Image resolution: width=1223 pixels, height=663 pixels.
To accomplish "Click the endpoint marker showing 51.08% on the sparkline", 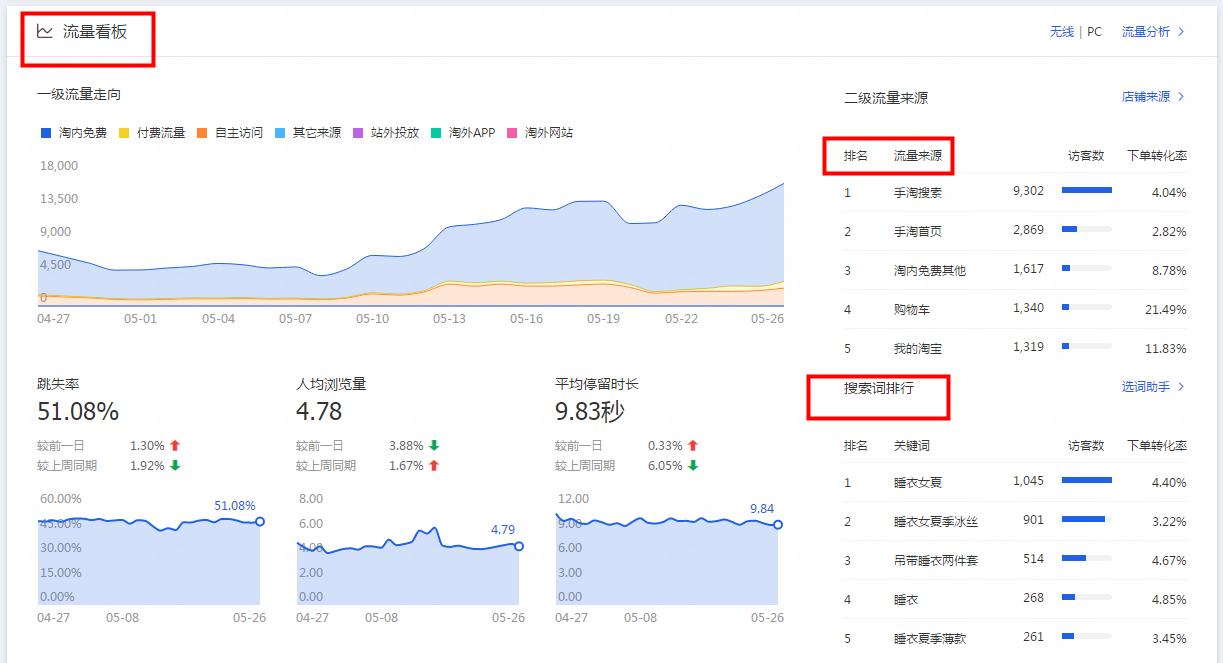I will [260, 521].
